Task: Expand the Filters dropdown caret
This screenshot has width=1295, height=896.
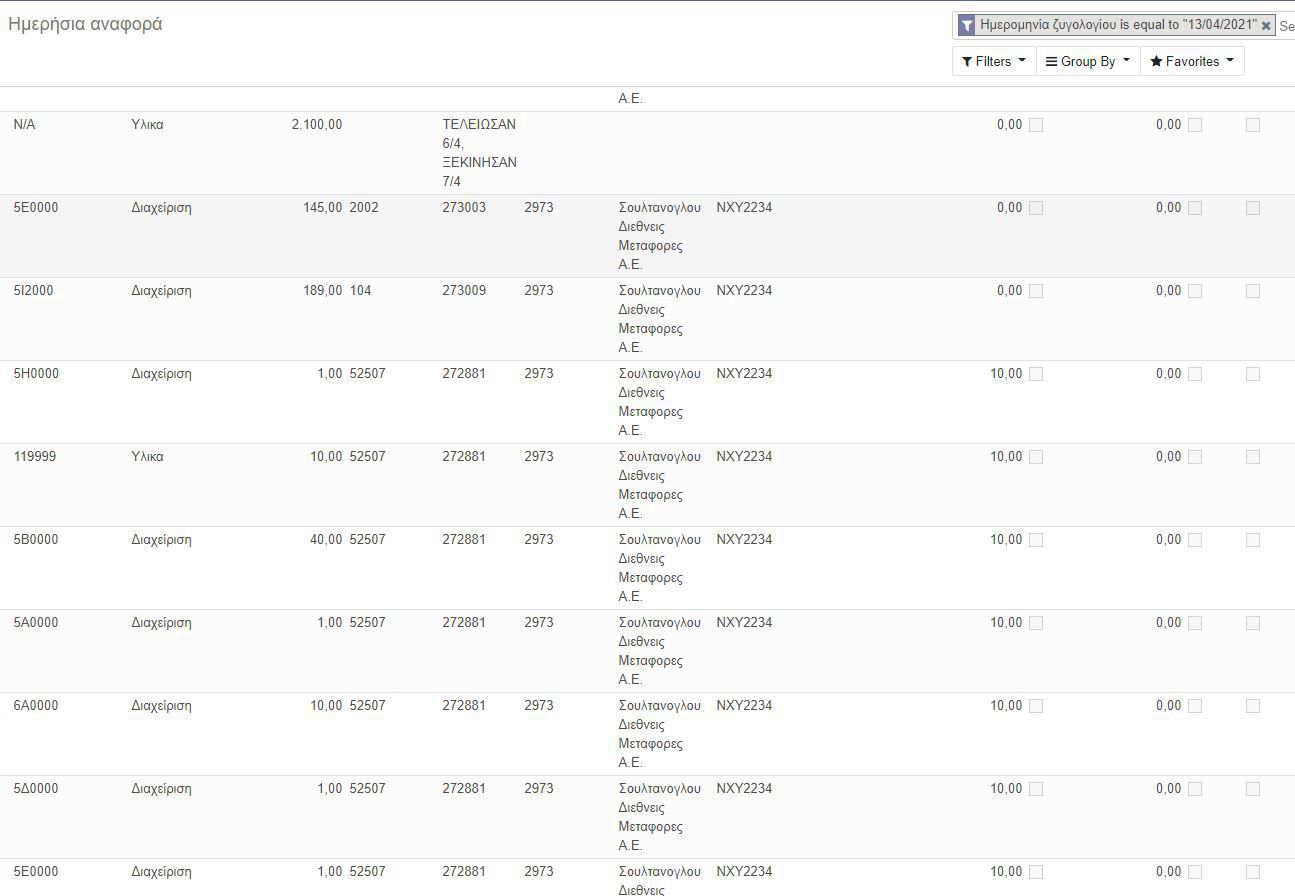Action: [1022, 60]
